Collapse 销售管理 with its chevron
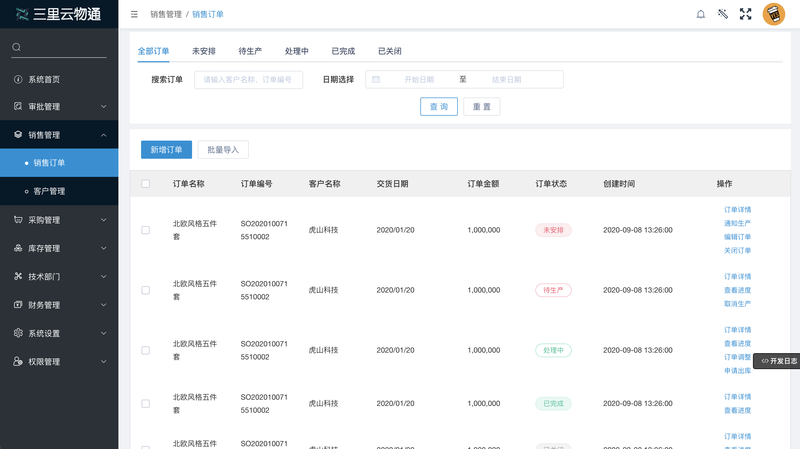The width and height of the screenshot is (800, 449). [x=104, y=135]
